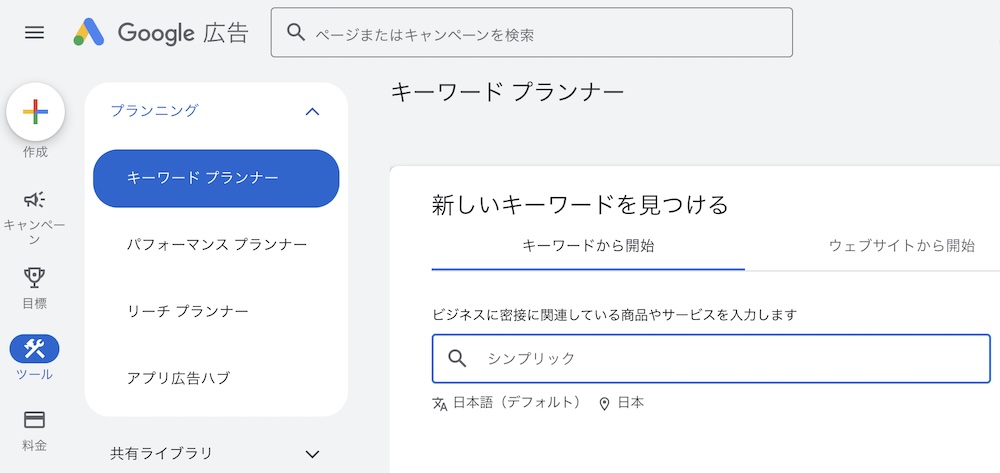The width and height of the screenshot is (1000, 473).
Task: Open the hamburger main menu
Action: (x=35, y=32)
